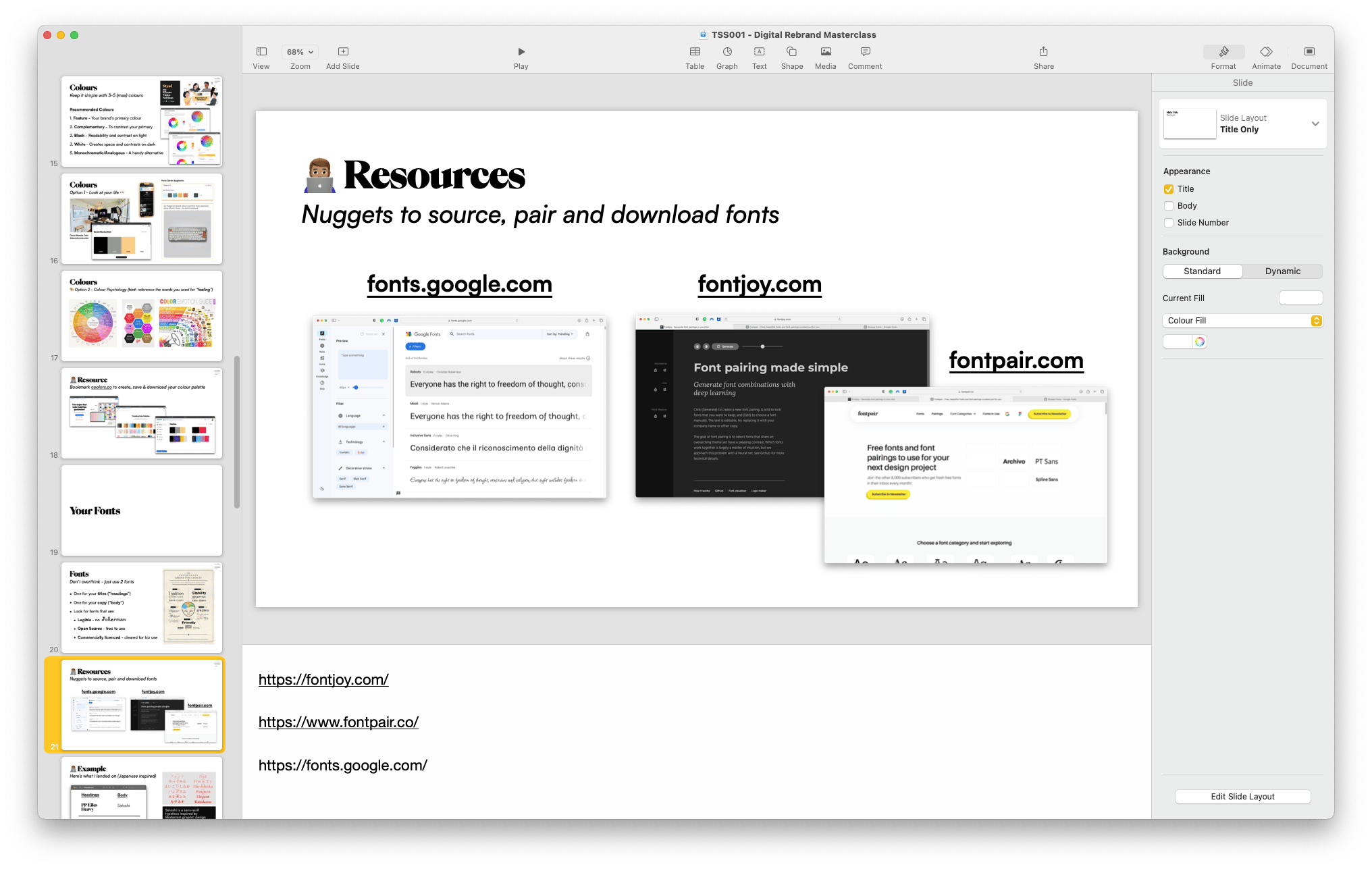Open the Animate inspector

click(x=1267, y=52)
